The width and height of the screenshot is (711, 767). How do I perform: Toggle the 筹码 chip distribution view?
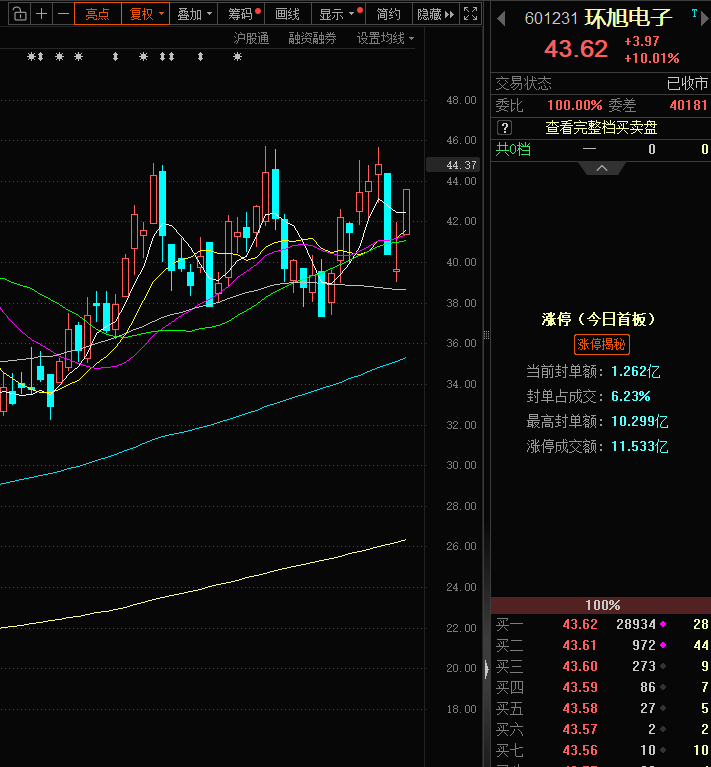[x=241, y=14]
